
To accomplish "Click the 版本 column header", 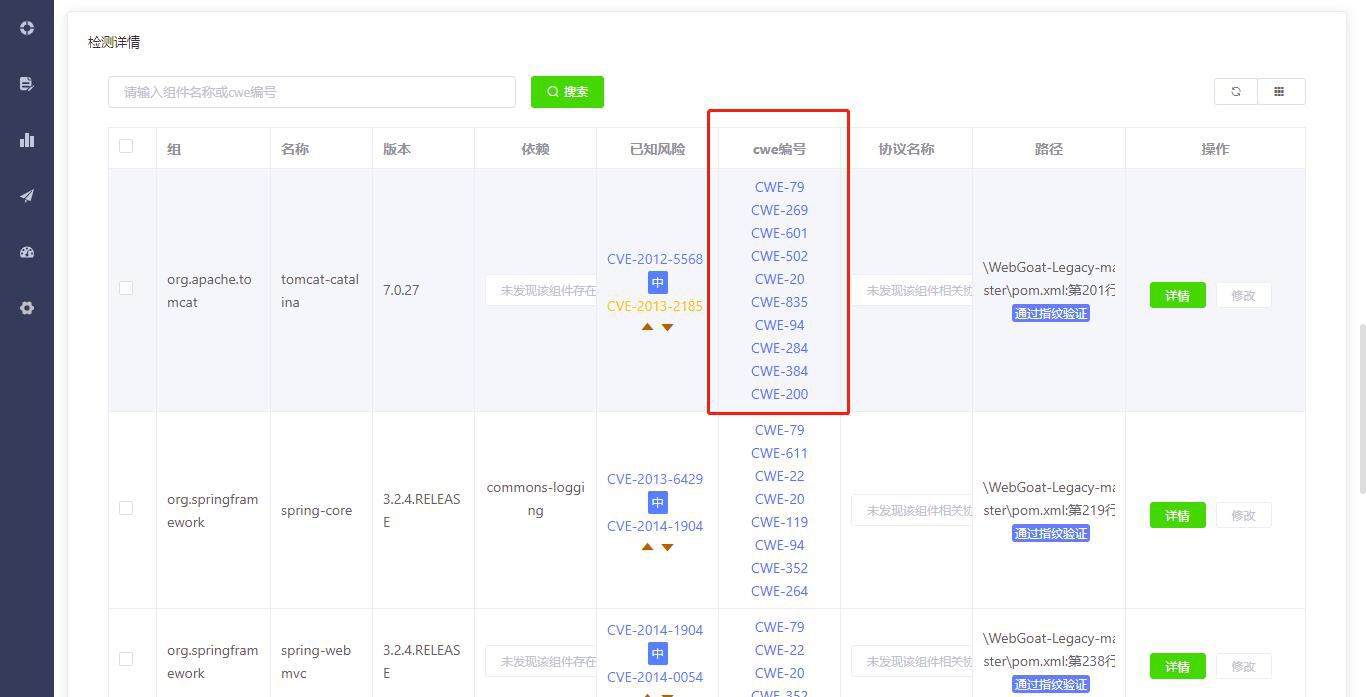I will (x=397, y=149).
